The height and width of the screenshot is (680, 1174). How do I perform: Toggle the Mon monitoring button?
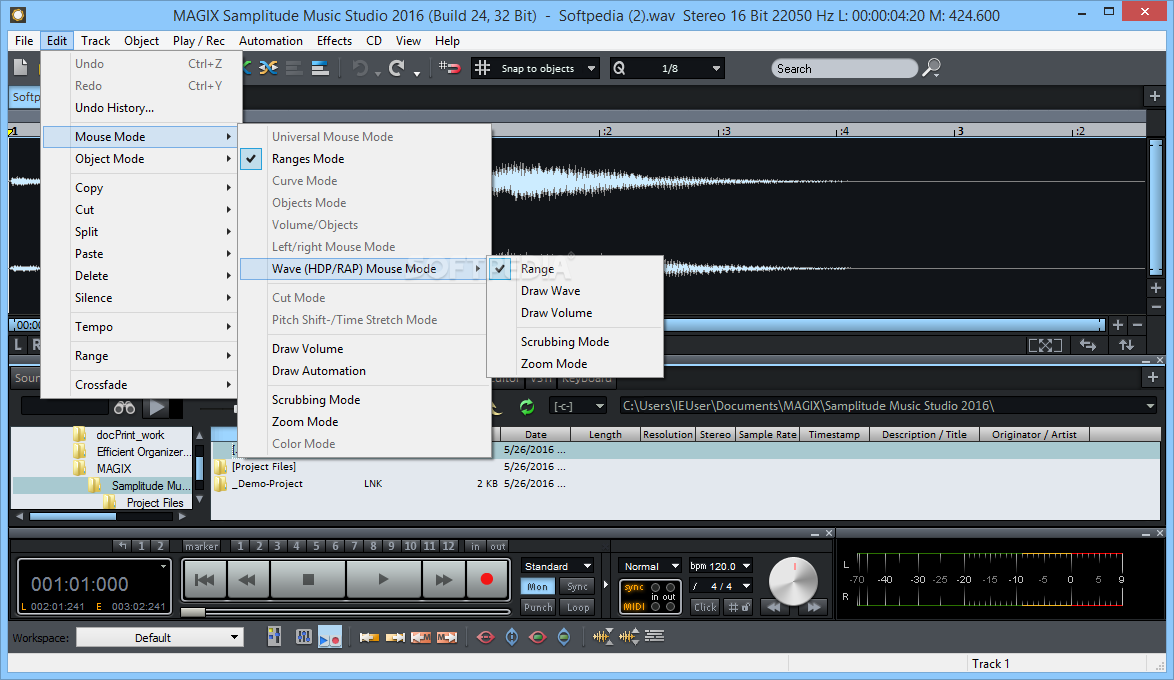538,587
